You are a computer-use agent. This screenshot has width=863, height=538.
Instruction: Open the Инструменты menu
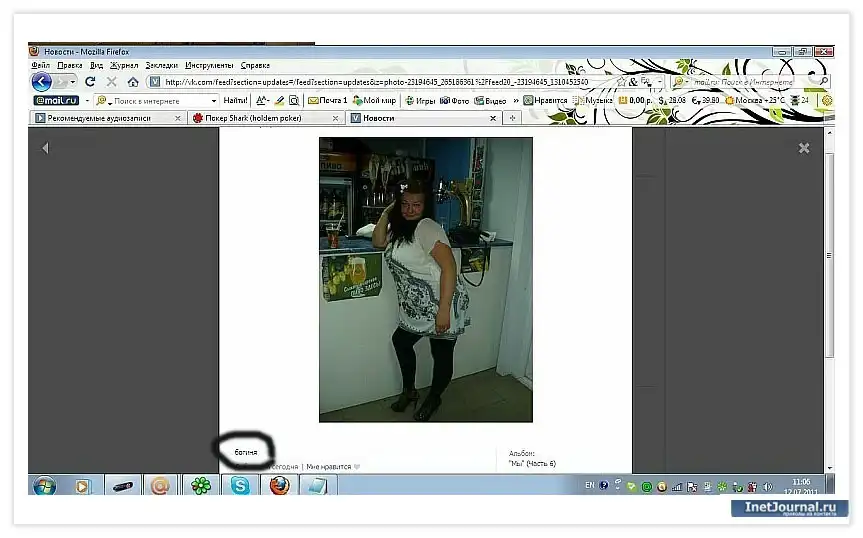coord(209,65)
